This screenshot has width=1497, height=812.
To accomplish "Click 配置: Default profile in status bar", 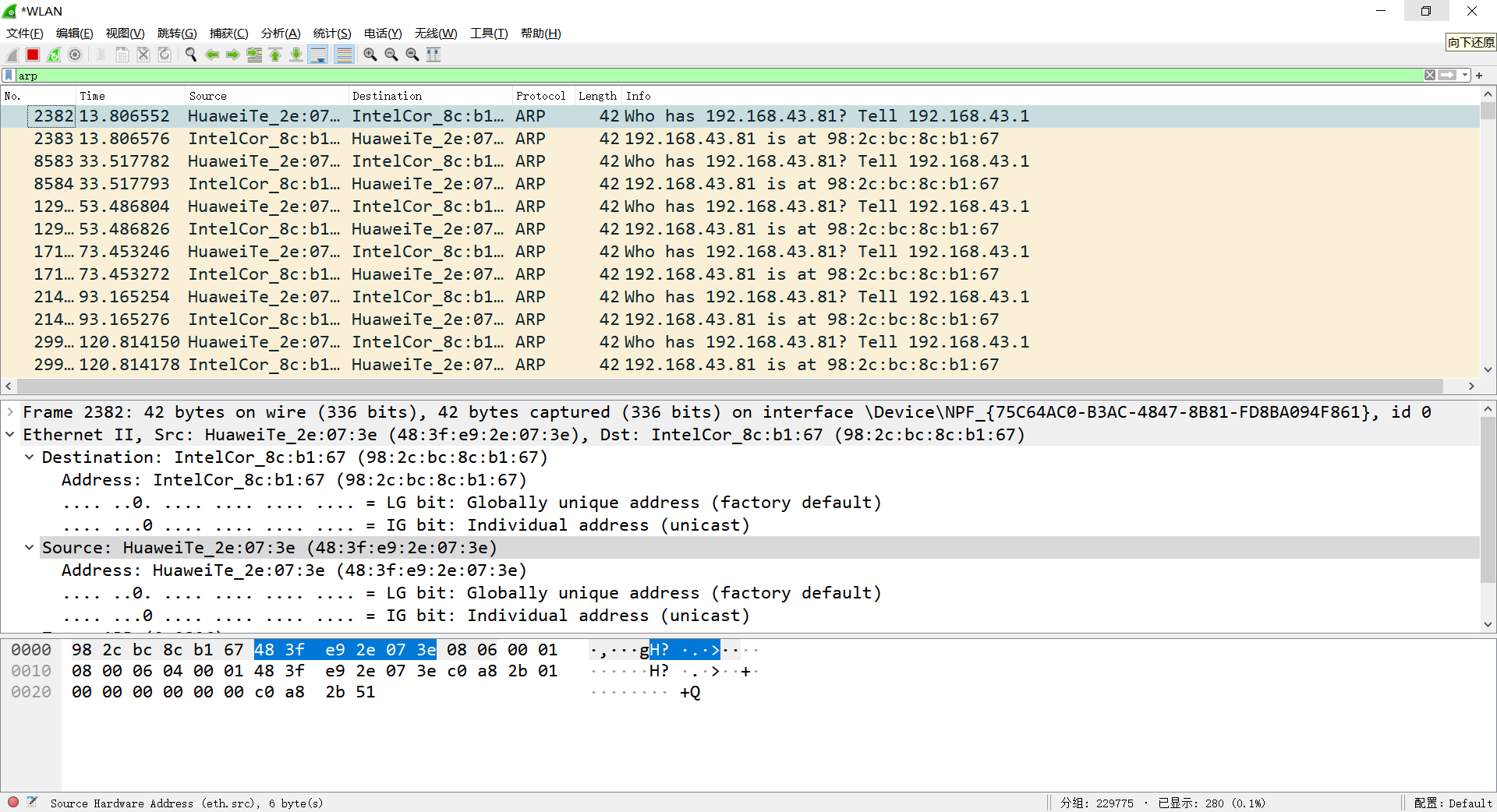I will [x=1453, y=803].
